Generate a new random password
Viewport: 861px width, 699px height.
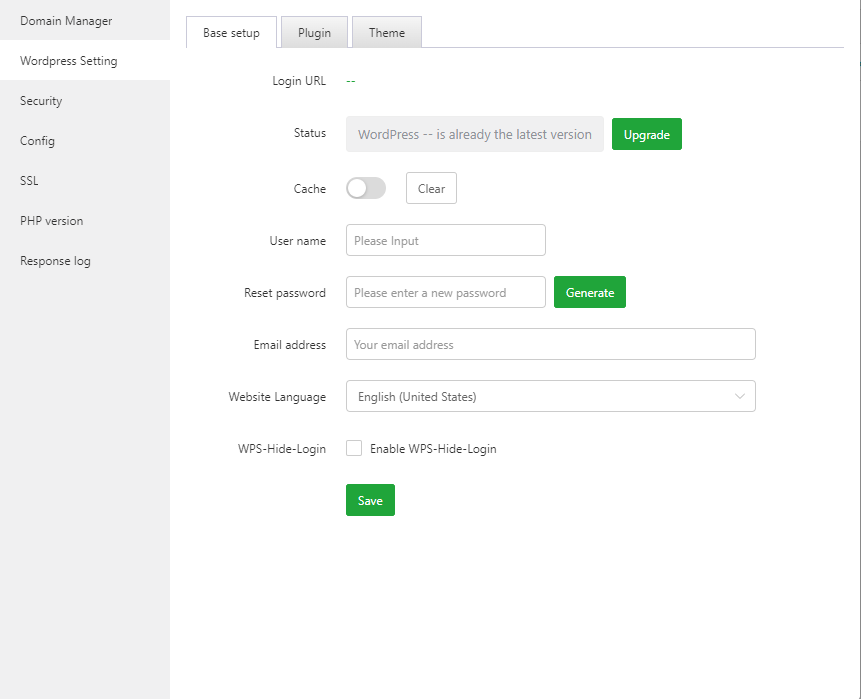[589, 293]
